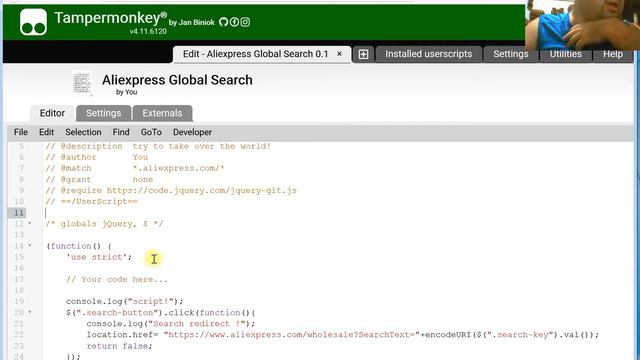
Task: Open the GoTo menu
Action: pyautogui.click(x=151, y=132)
